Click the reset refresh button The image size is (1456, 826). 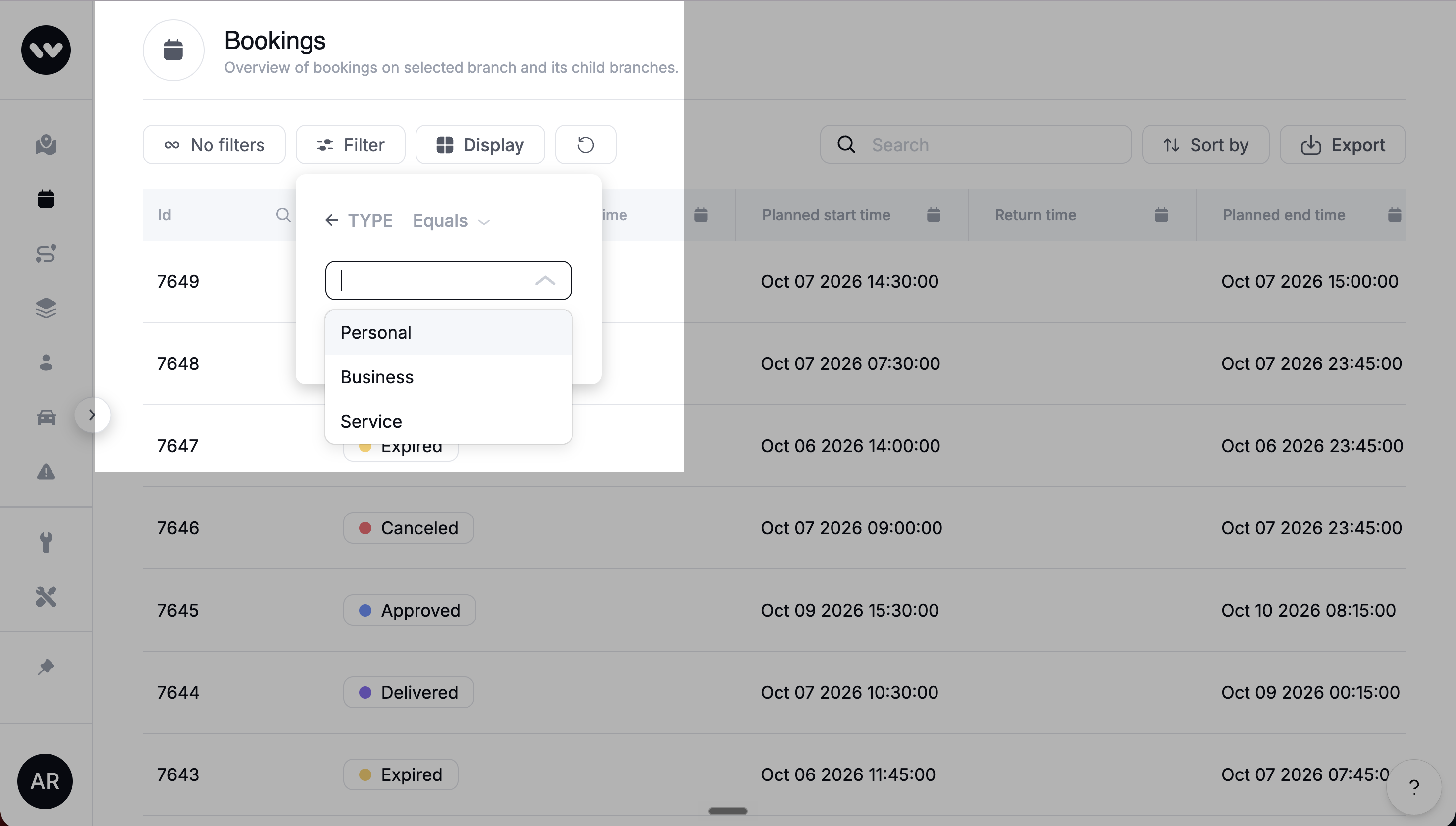click(585, 145)
